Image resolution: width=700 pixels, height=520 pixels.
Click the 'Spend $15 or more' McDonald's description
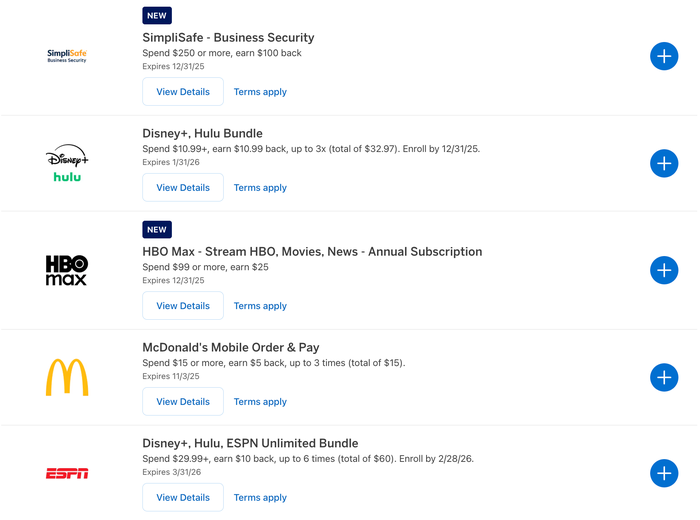tap(274, 363)
